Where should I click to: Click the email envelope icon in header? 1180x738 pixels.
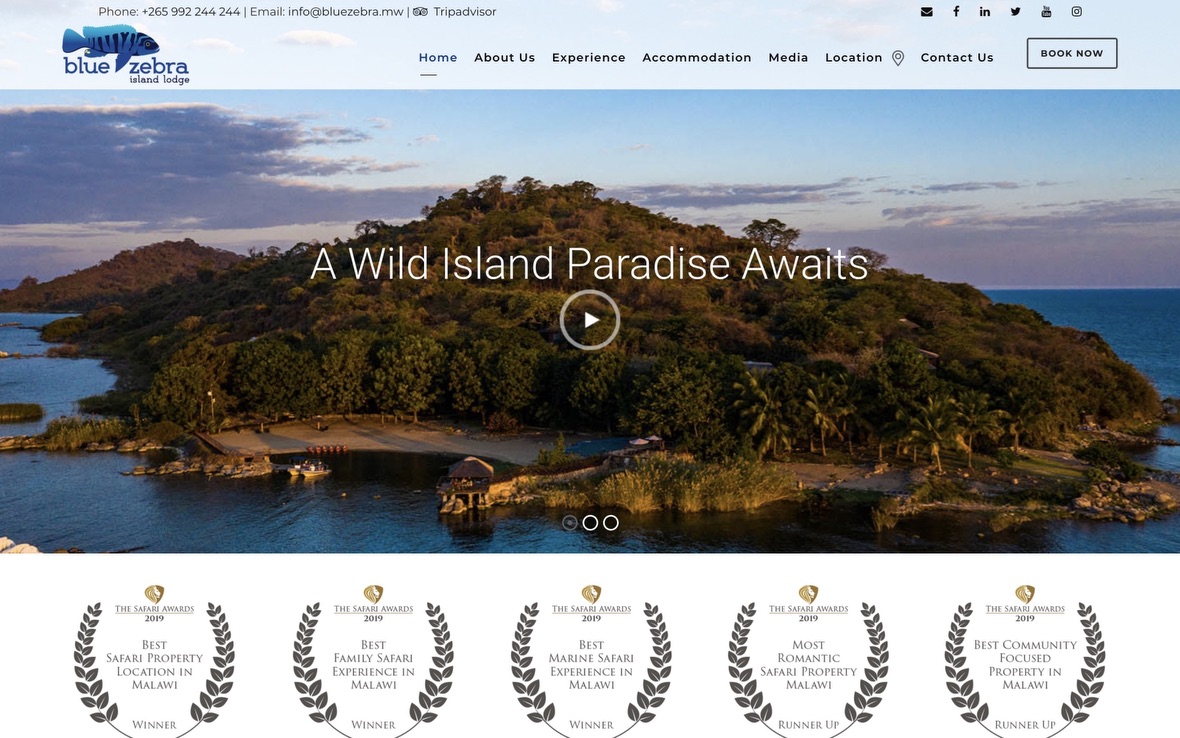(926, 12)
